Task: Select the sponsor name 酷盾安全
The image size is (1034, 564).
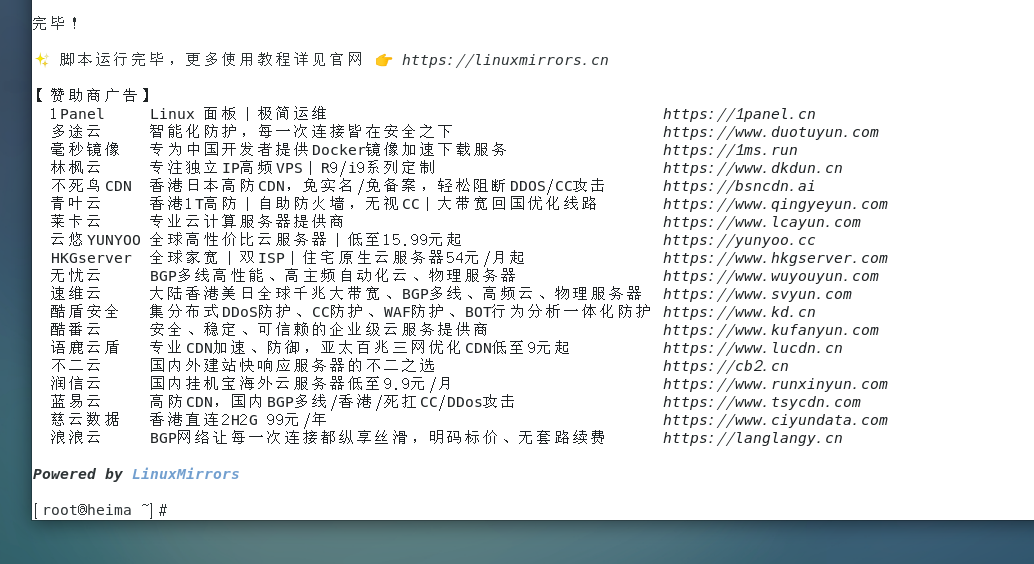Action: [x=85, y=312]
